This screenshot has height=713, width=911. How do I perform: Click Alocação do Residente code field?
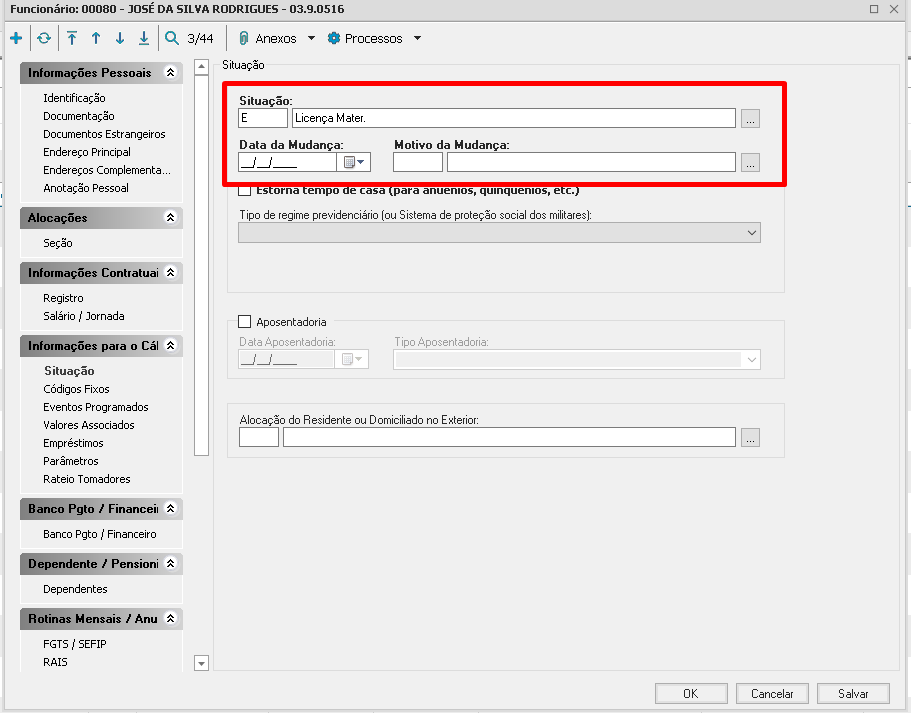point(259,438)
